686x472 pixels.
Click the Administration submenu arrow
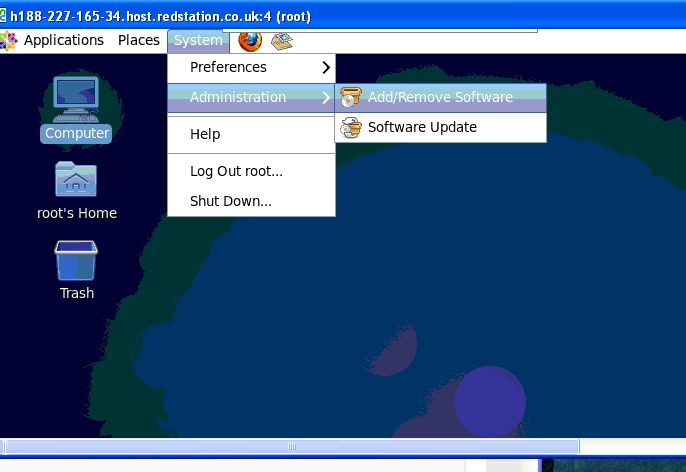pyautogui.click(x=326, y=97)
